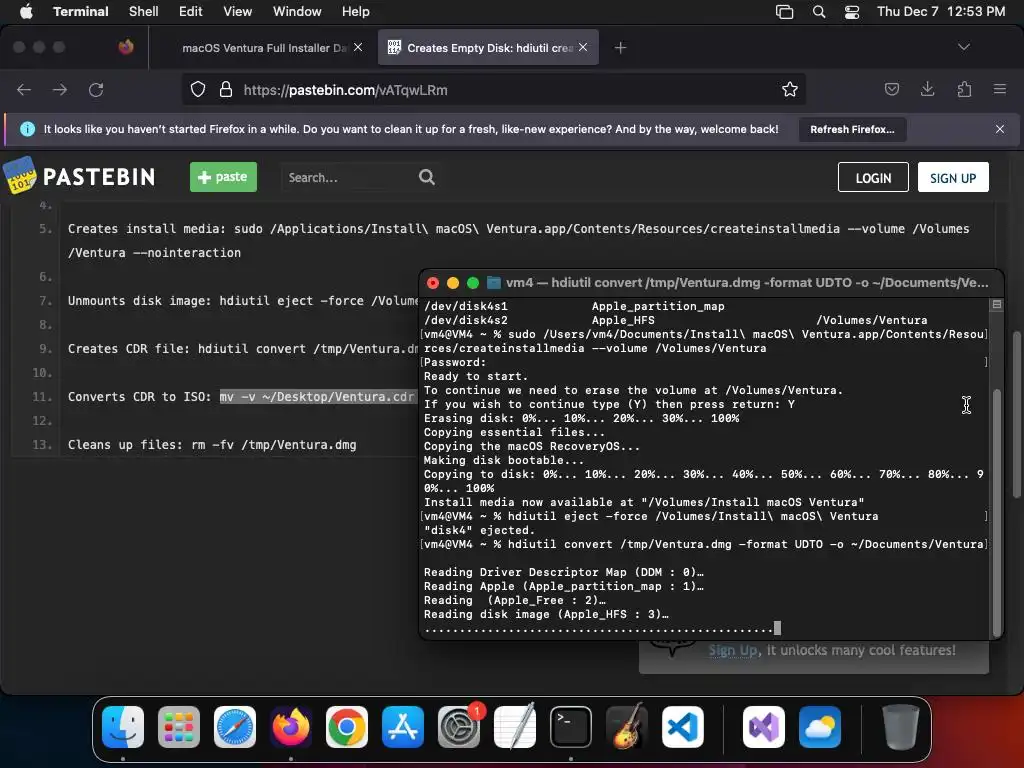Go forward in Firefox

(x=60, y=89)
